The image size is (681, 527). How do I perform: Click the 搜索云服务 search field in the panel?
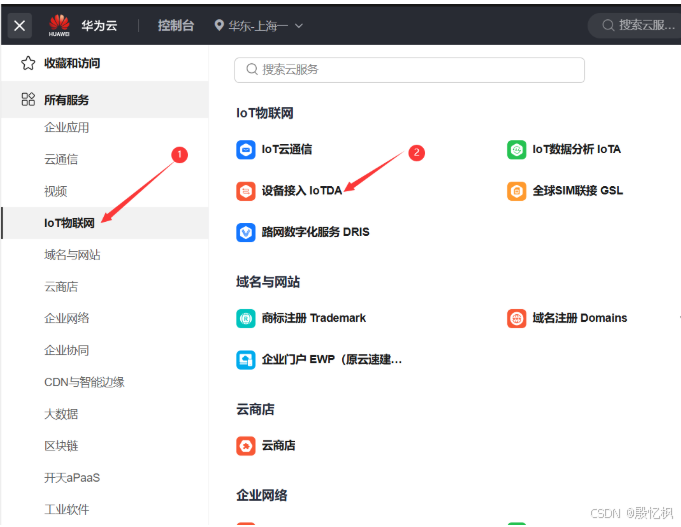(x=410, y=70)
